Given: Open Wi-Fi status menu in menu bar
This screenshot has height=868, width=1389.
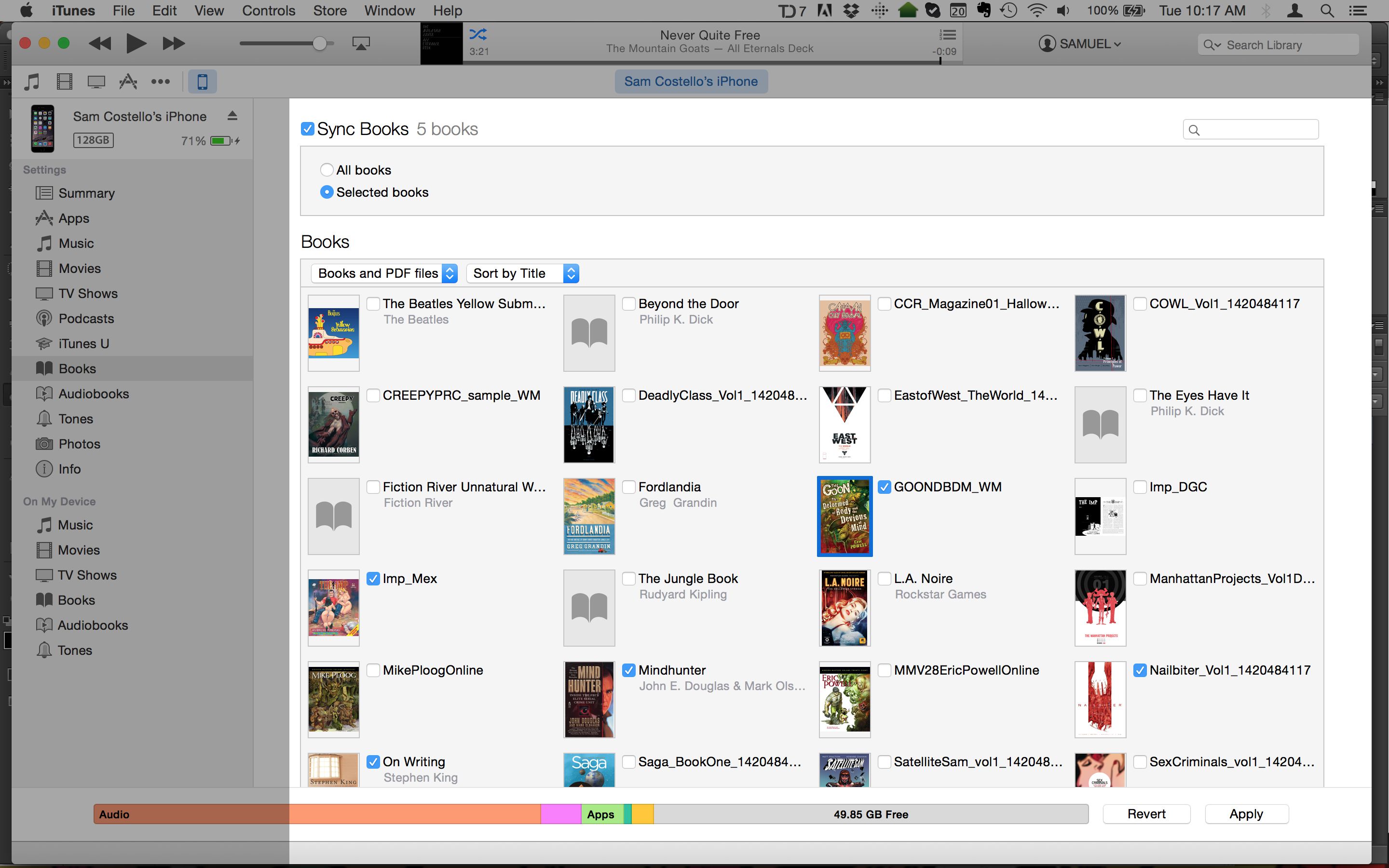Looking at the screenshot, I should (1036, 10).
